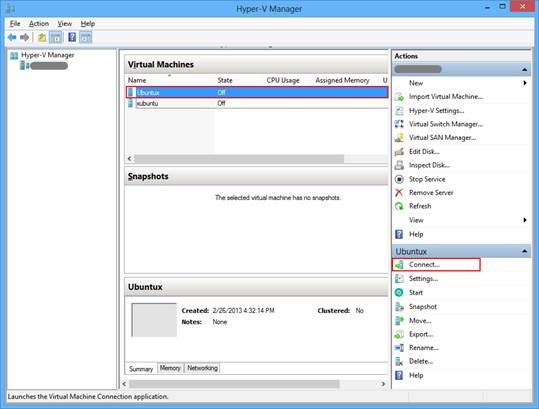Click Import Virtual Machine... action
539x409 pixels.
[446, 97]
